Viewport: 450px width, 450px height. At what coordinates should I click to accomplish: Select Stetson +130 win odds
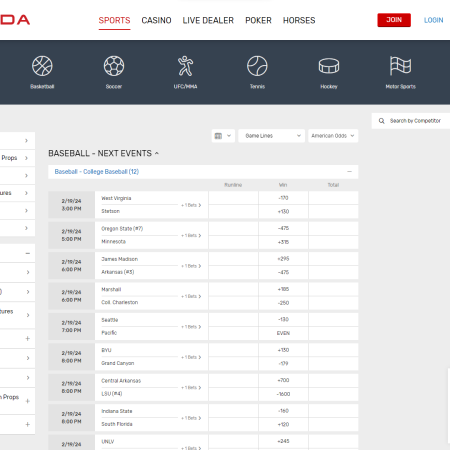[x=283, y=212]
